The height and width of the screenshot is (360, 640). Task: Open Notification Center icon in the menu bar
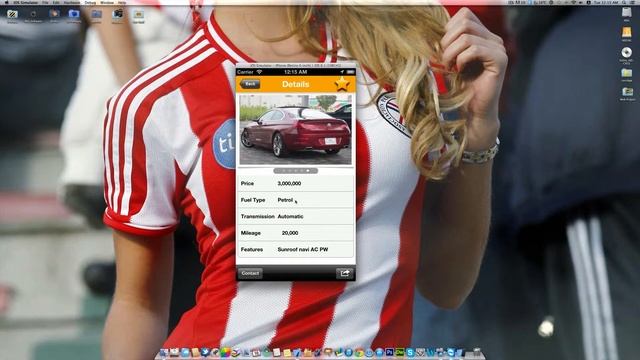pos(633,2)
